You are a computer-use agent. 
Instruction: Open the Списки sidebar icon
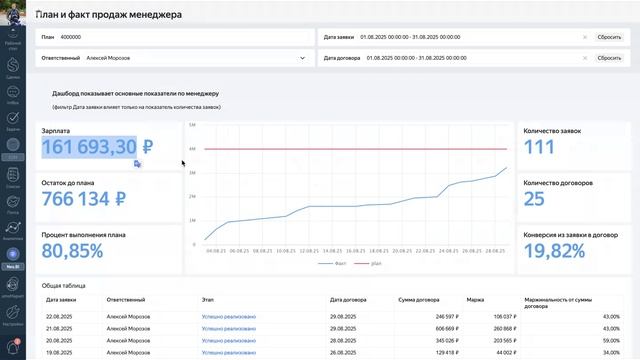tap(13, 178)
